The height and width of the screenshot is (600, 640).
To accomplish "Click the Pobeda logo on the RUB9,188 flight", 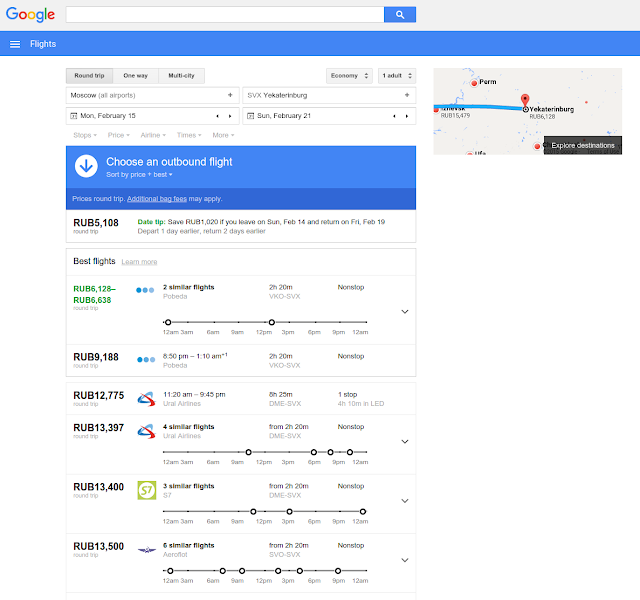I will click(146, 360).
